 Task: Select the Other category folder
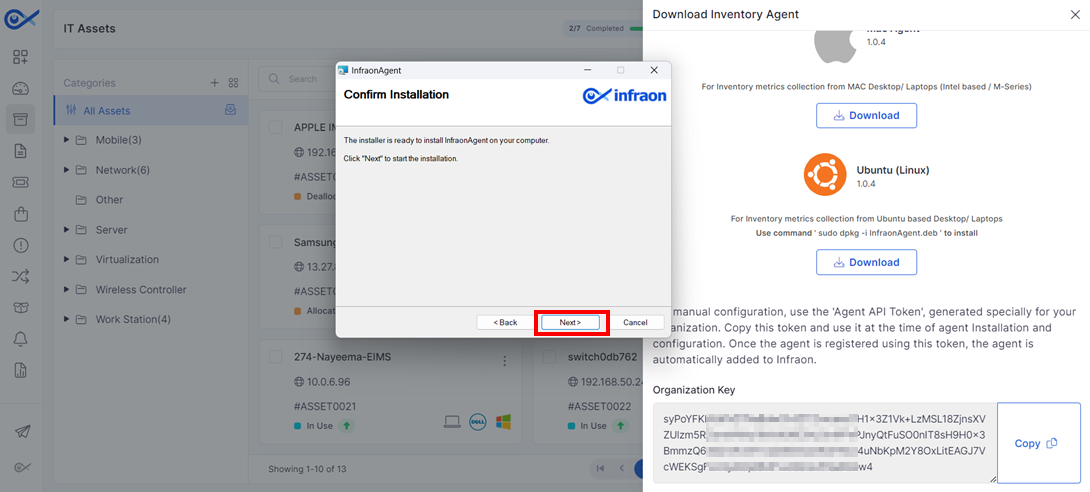[x=109, y=200]
